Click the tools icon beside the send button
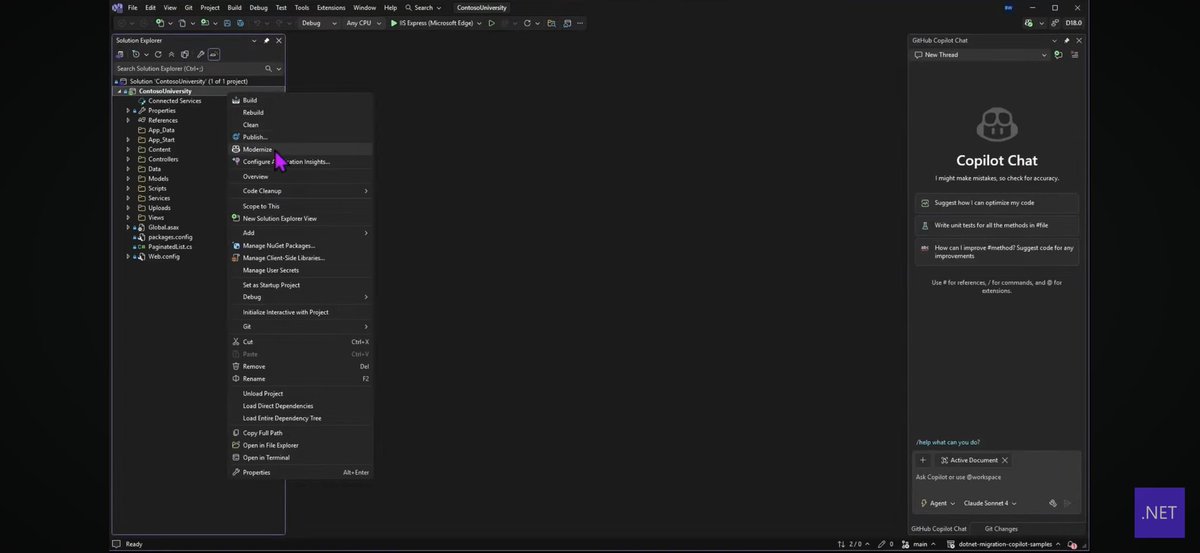 point(1053,503)
